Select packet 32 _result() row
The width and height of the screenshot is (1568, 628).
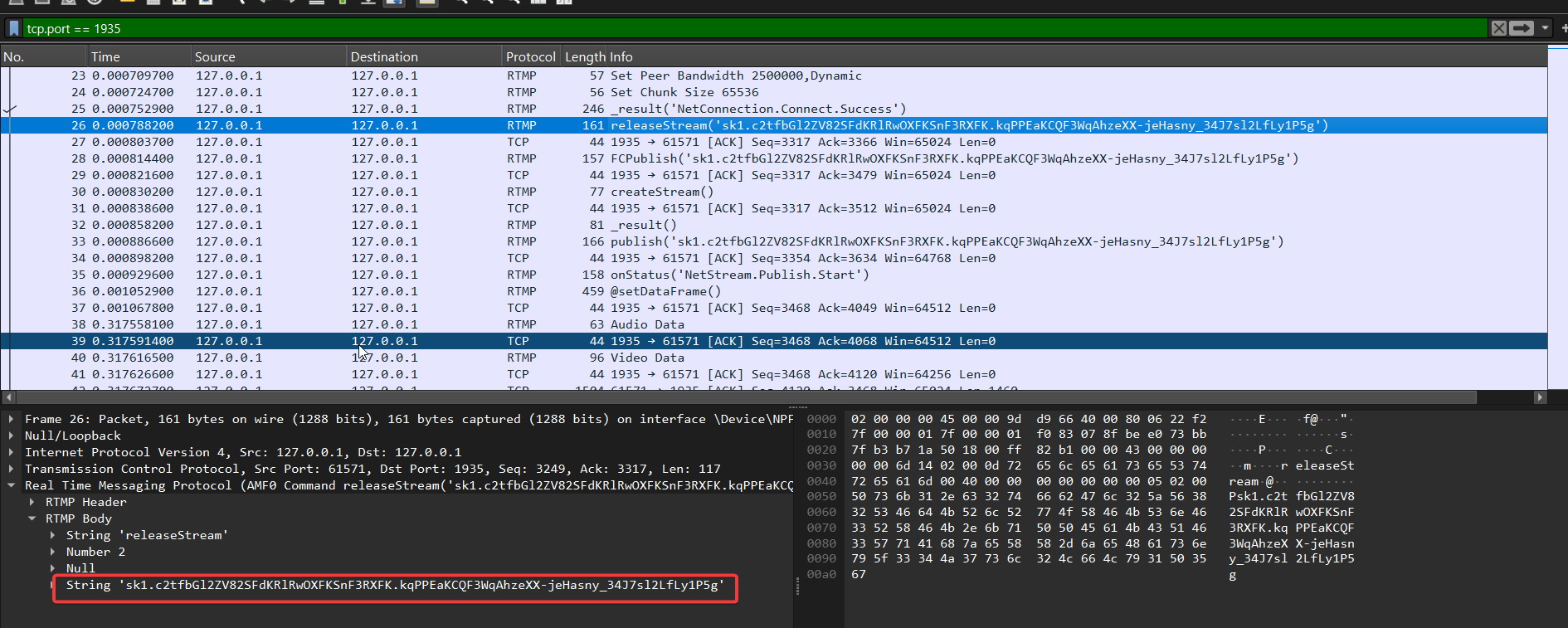tap(773, 225)
